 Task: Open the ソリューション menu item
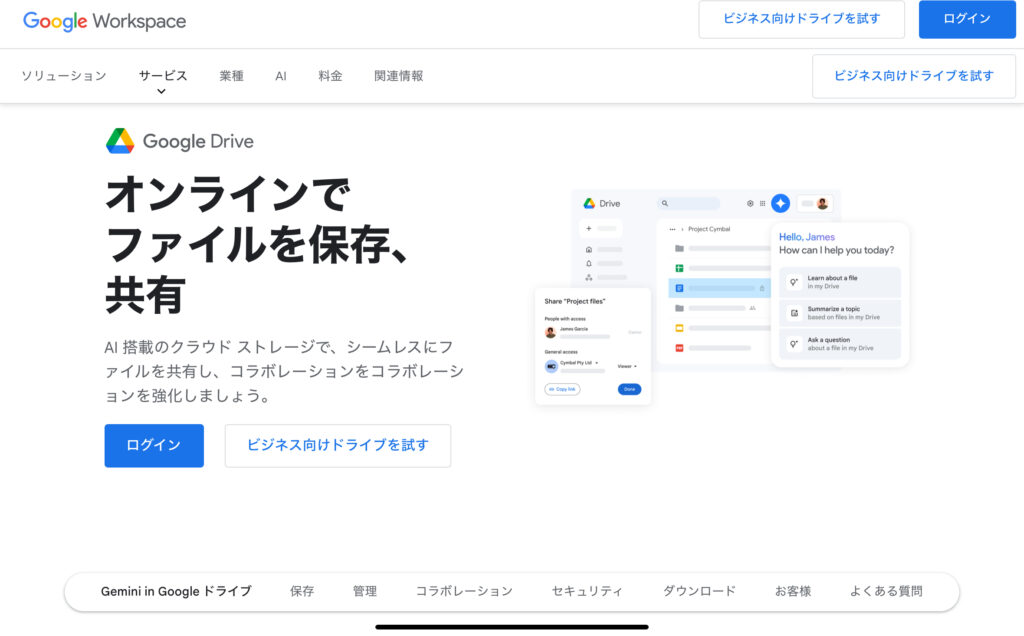pos(63,76)
